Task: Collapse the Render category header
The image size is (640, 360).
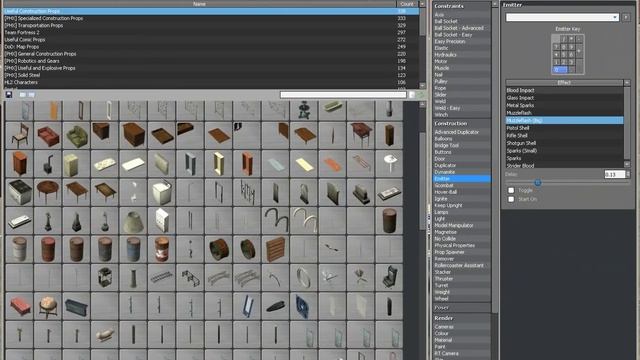Action: click(462, 318)
